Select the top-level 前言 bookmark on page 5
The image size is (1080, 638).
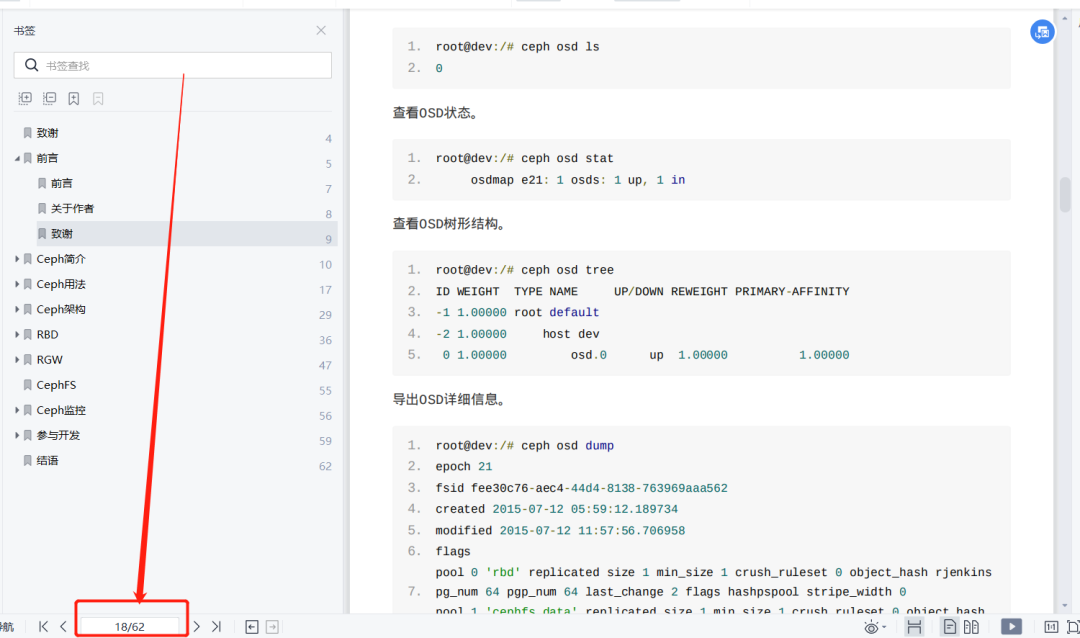click(x=48, y=158)
